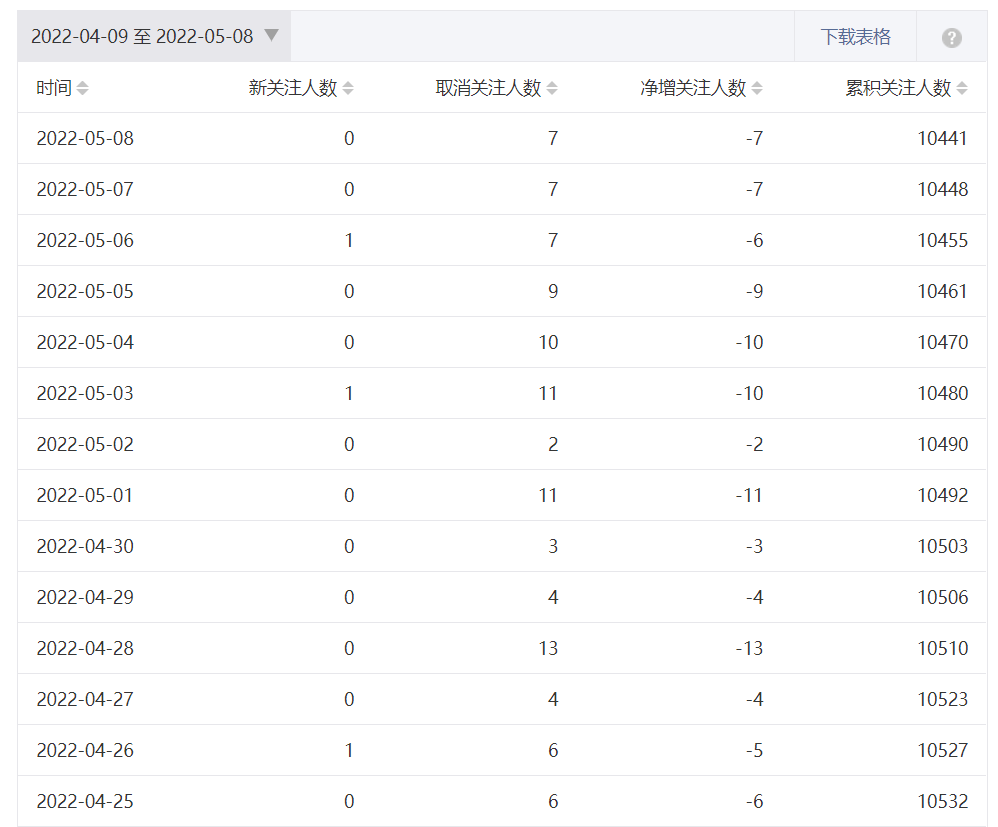The image size is (998, 827).
Task: Open the help question mark icon
Action: tap(952, 38)
